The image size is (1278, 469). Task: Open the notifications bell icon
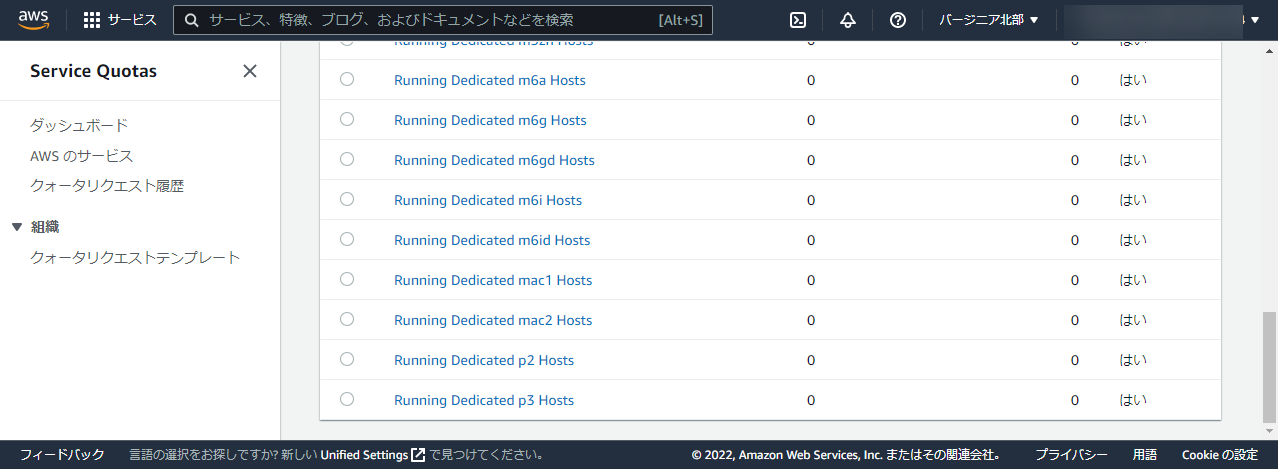click(x=848, y=20)
